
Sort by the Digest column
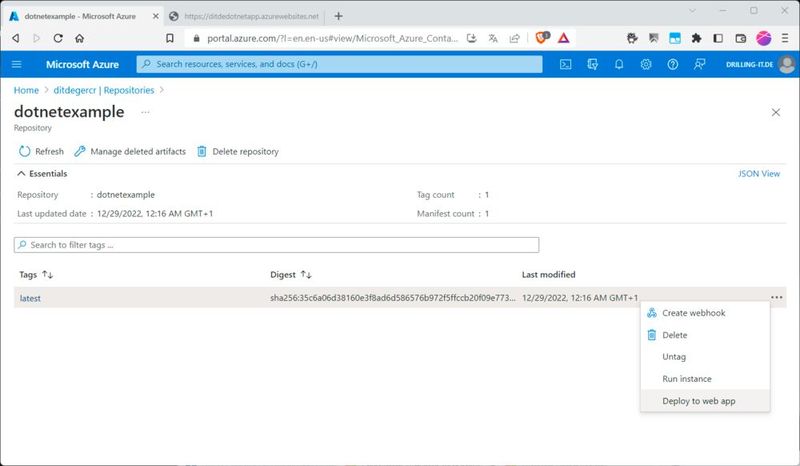coord(291,275)
